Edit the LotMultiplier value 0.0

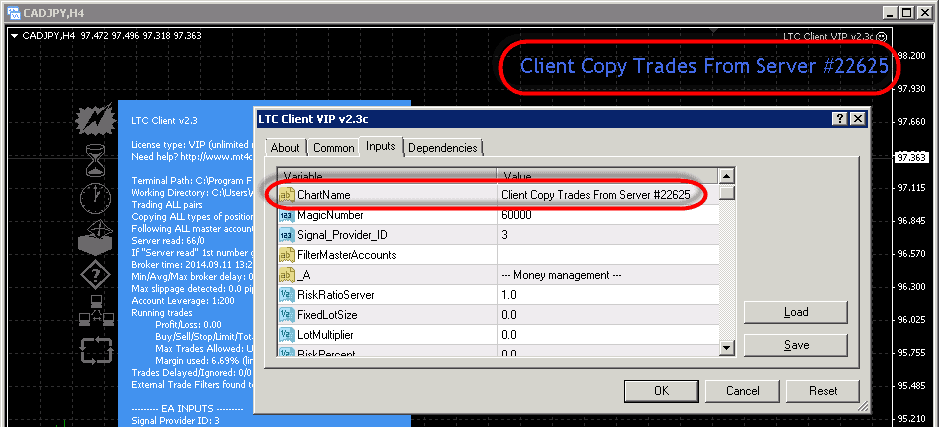click(x=608, y=334)
